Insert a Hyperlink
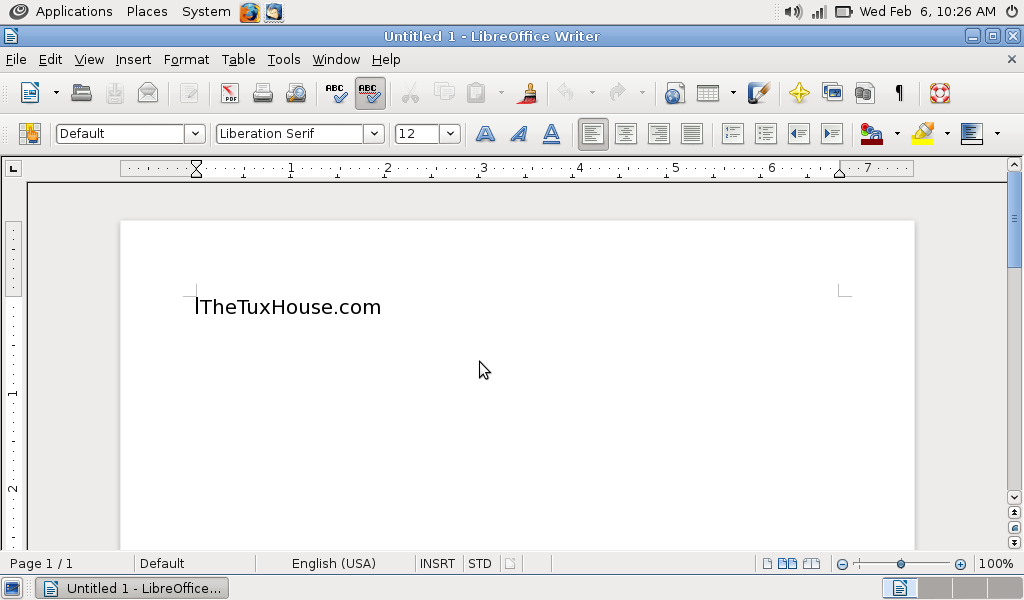Viewport: 1024px width, 600px height. click(x=675, y=93)
